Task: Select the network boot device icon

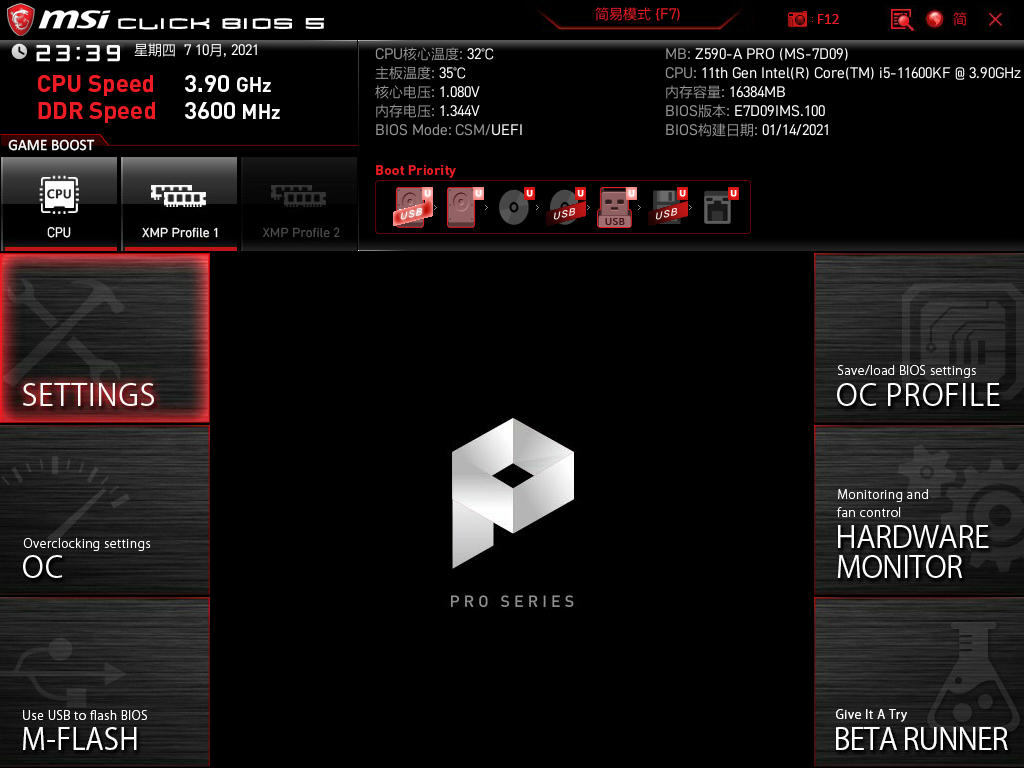Action: (718, 208)
